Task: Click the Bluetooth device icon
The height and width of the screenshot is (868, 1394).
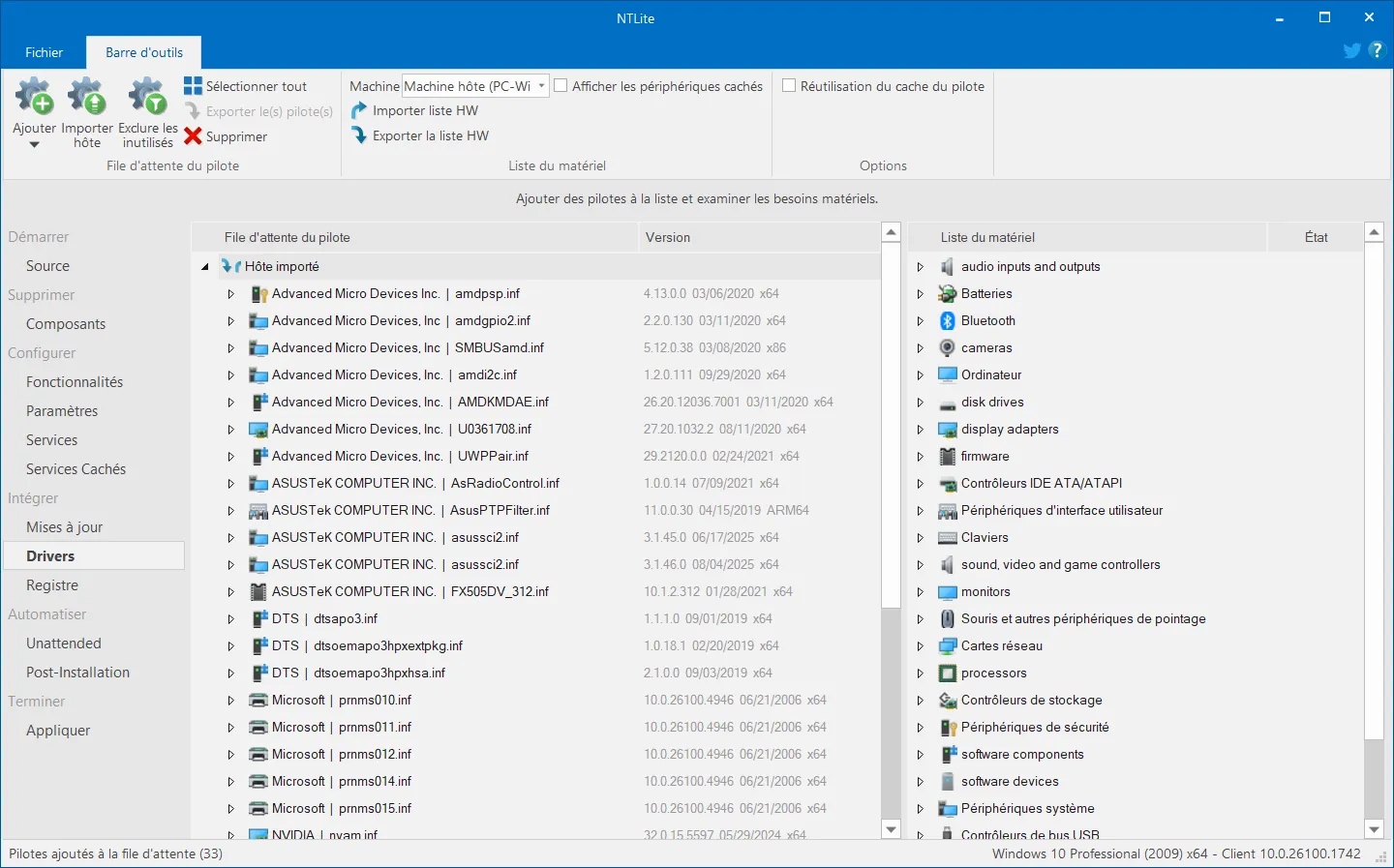Action: click(948, 320)
